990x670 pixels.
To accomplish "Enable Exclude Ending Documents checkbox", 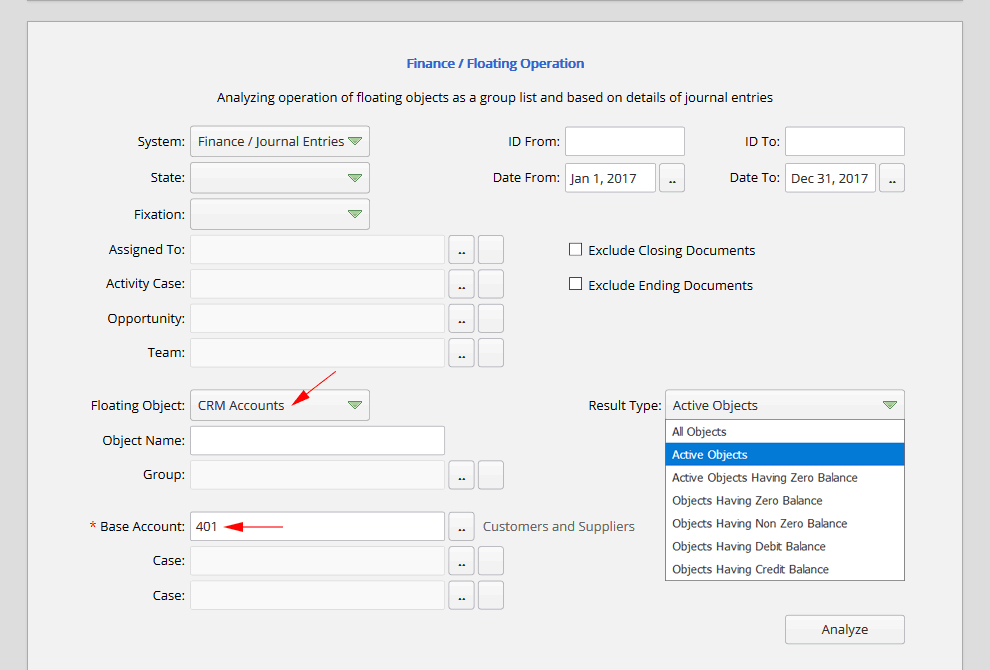I will 575,284.
